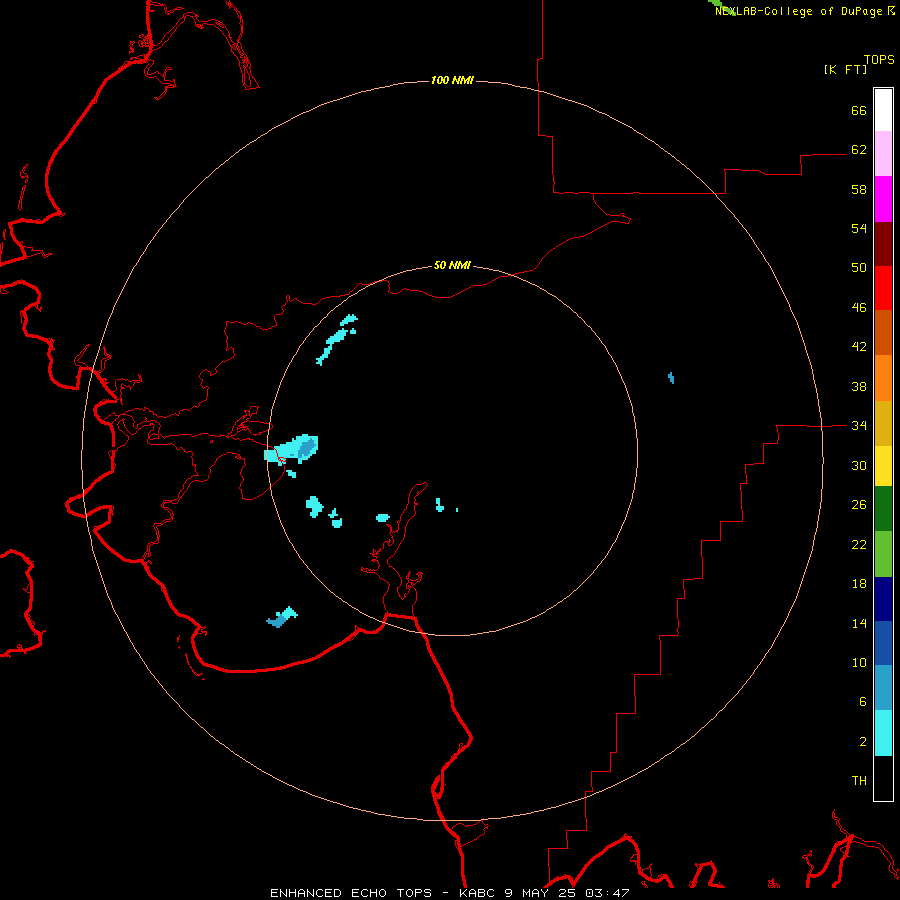The image size is (900, 900).
Task: Pick the medium blue legend swatch
Action: pos(883,643)
